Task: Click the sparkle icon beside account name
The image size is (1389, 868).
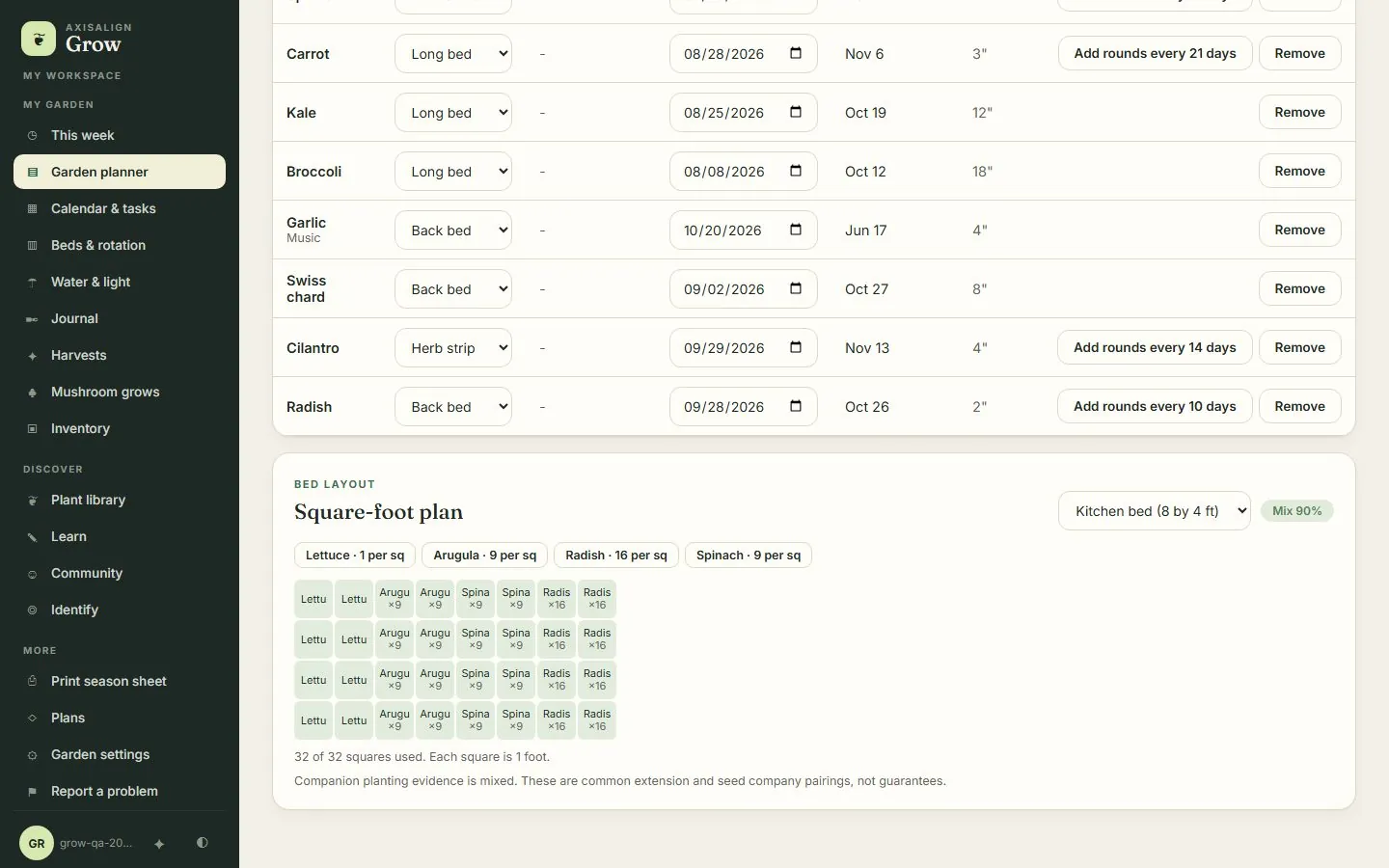Action: 159,844
